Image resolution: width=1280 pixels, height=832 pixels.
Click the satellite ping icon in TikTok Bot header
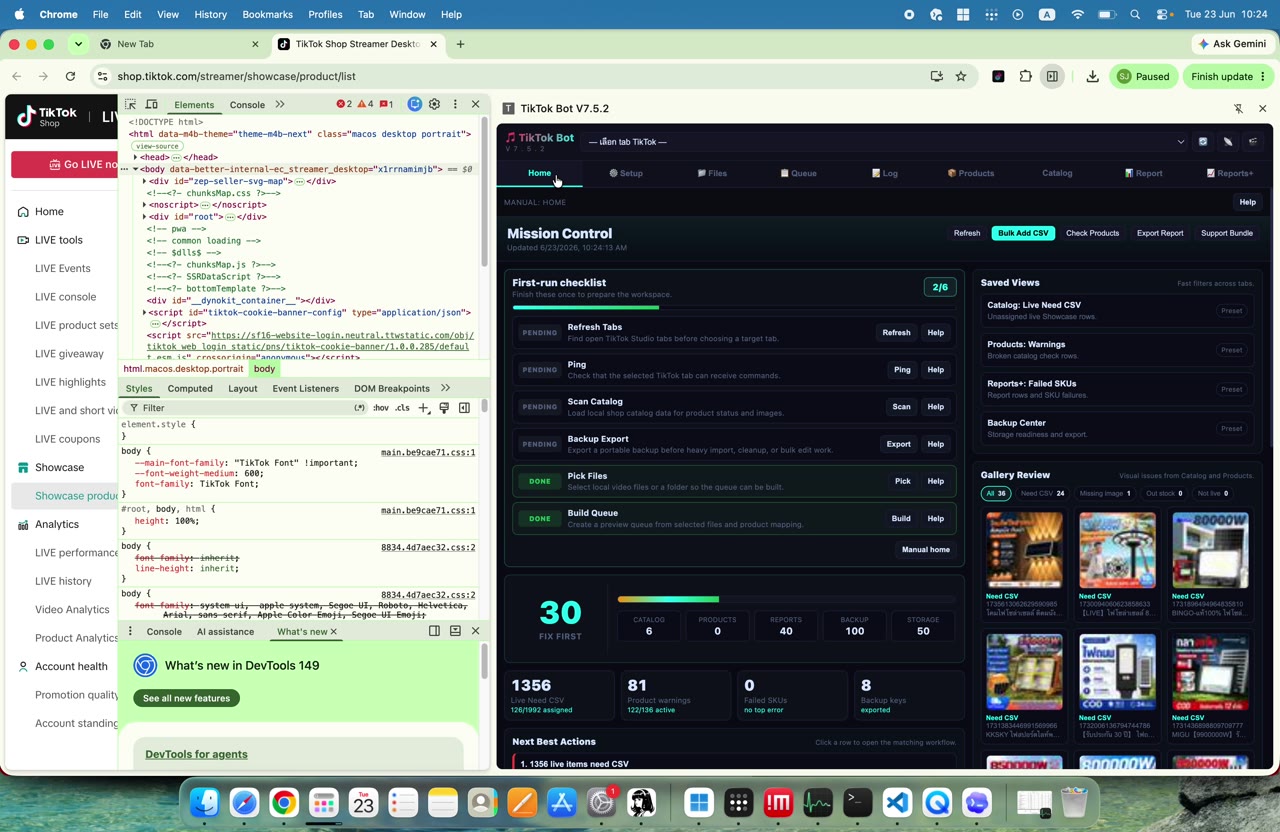click(x=1228, y=142)
